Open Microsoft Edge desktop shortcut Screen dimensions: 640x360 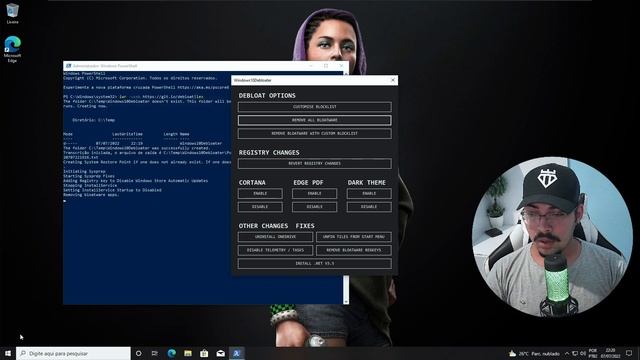coord(12,49)
